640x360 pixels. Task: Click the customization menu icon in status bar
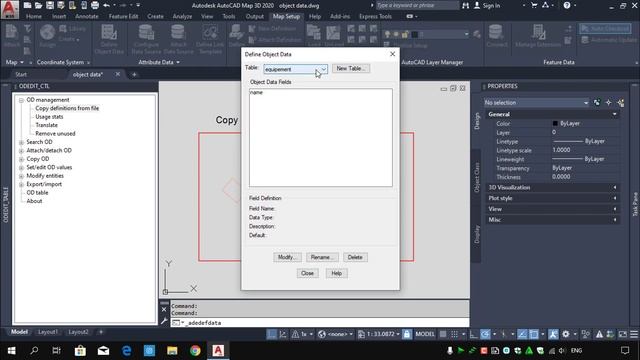(634, 334)
